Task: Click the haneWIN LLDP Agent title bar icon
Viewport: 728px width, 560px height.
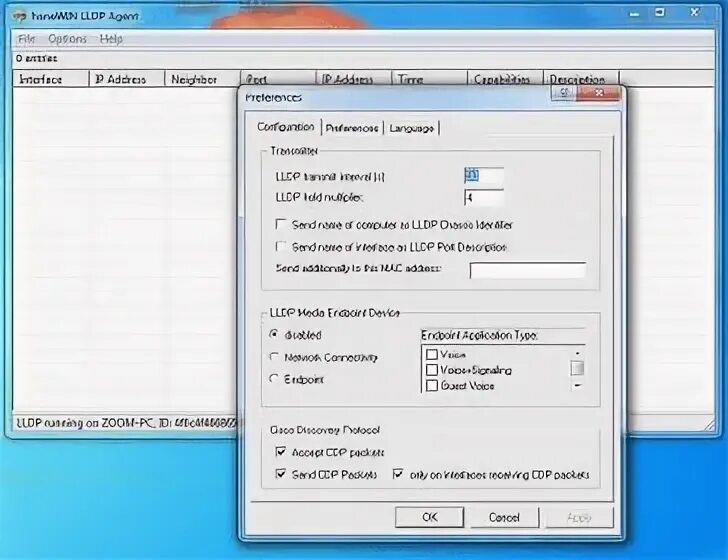Action: click(x=20, y=16)
